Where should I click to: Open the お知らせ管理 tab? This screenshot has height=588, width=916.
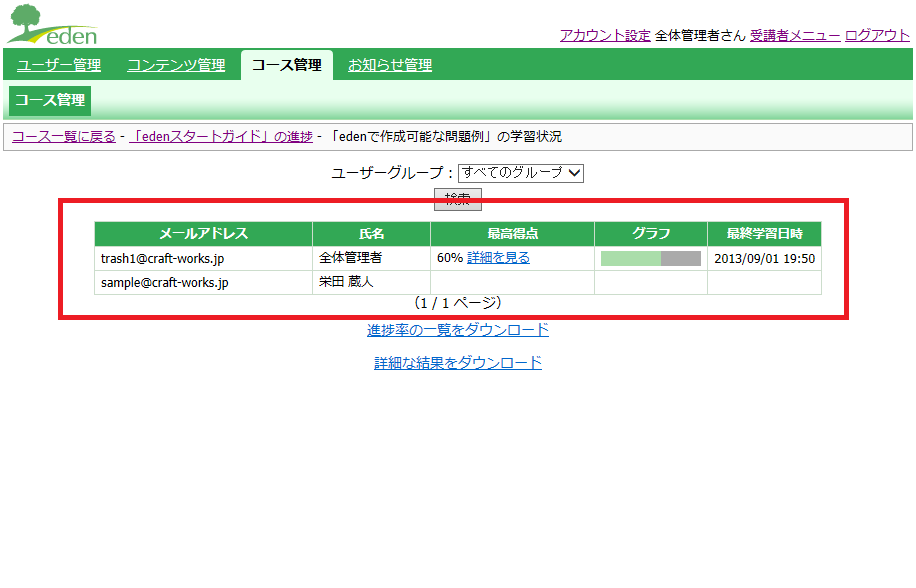pyautogui.click(x=390, y=65)
